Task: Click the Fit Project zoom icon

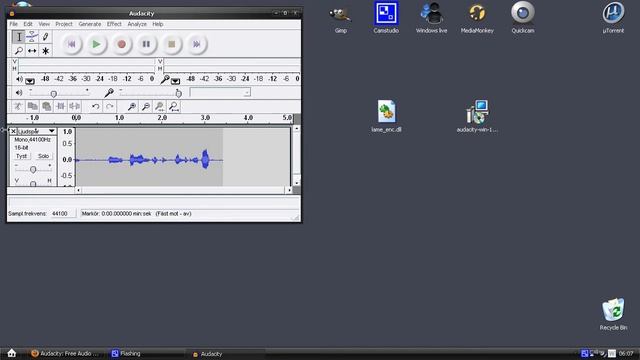Action: [174, 107]
